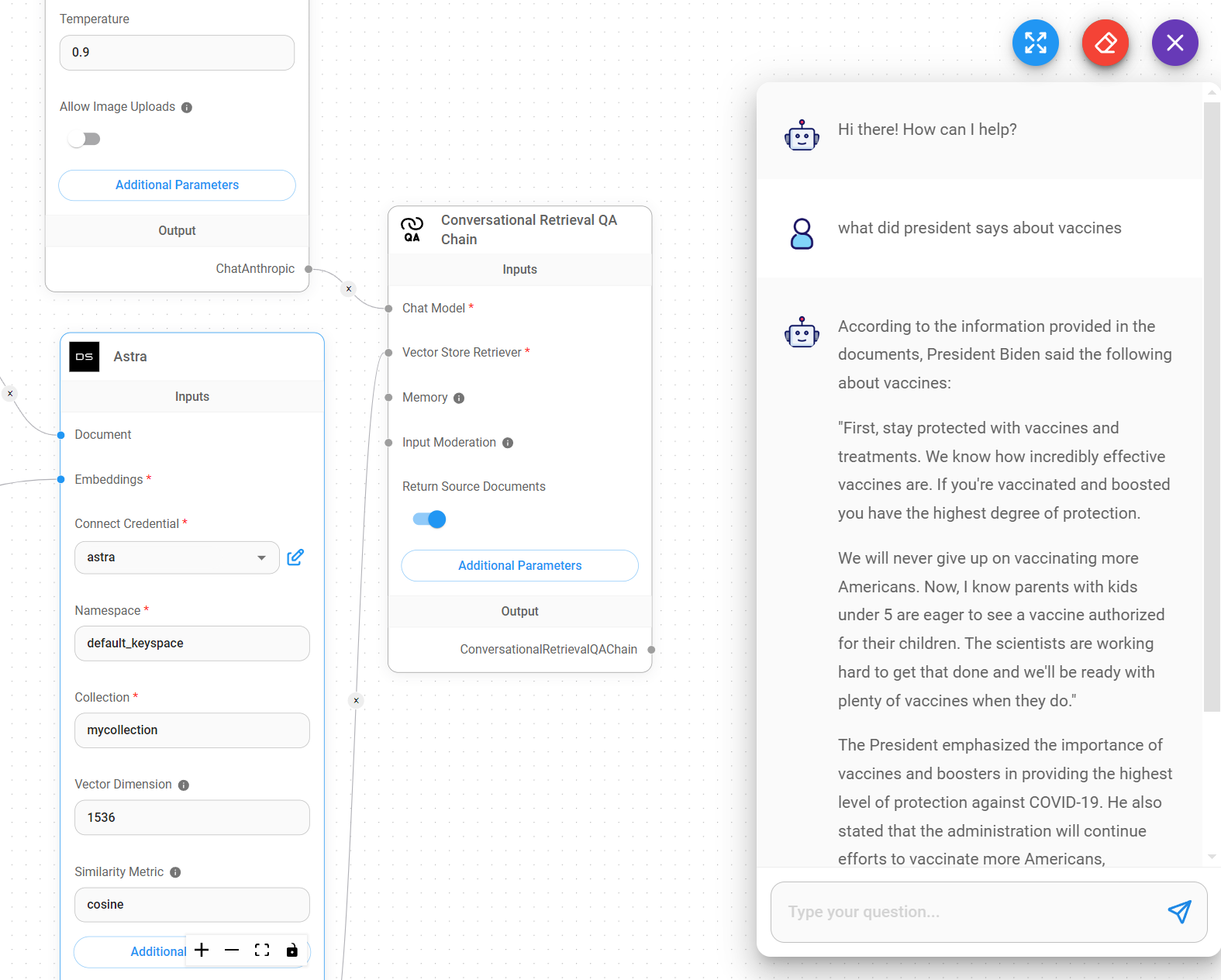
Task: Open Additional Parameters in the ChatAnthropic node
Action: tap(177, 185)
